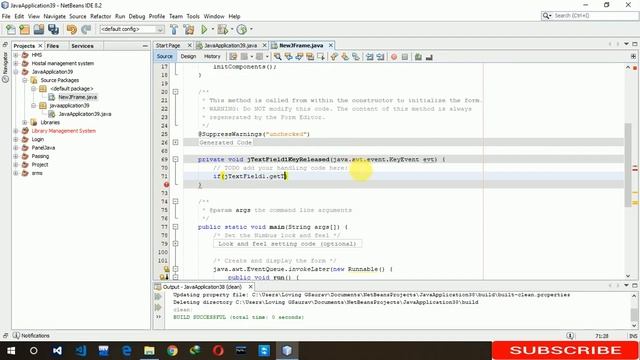Minimize the Projects panel
Viewport: 640px width, 360px height.
pyautogui.click(x=145, y=46)
